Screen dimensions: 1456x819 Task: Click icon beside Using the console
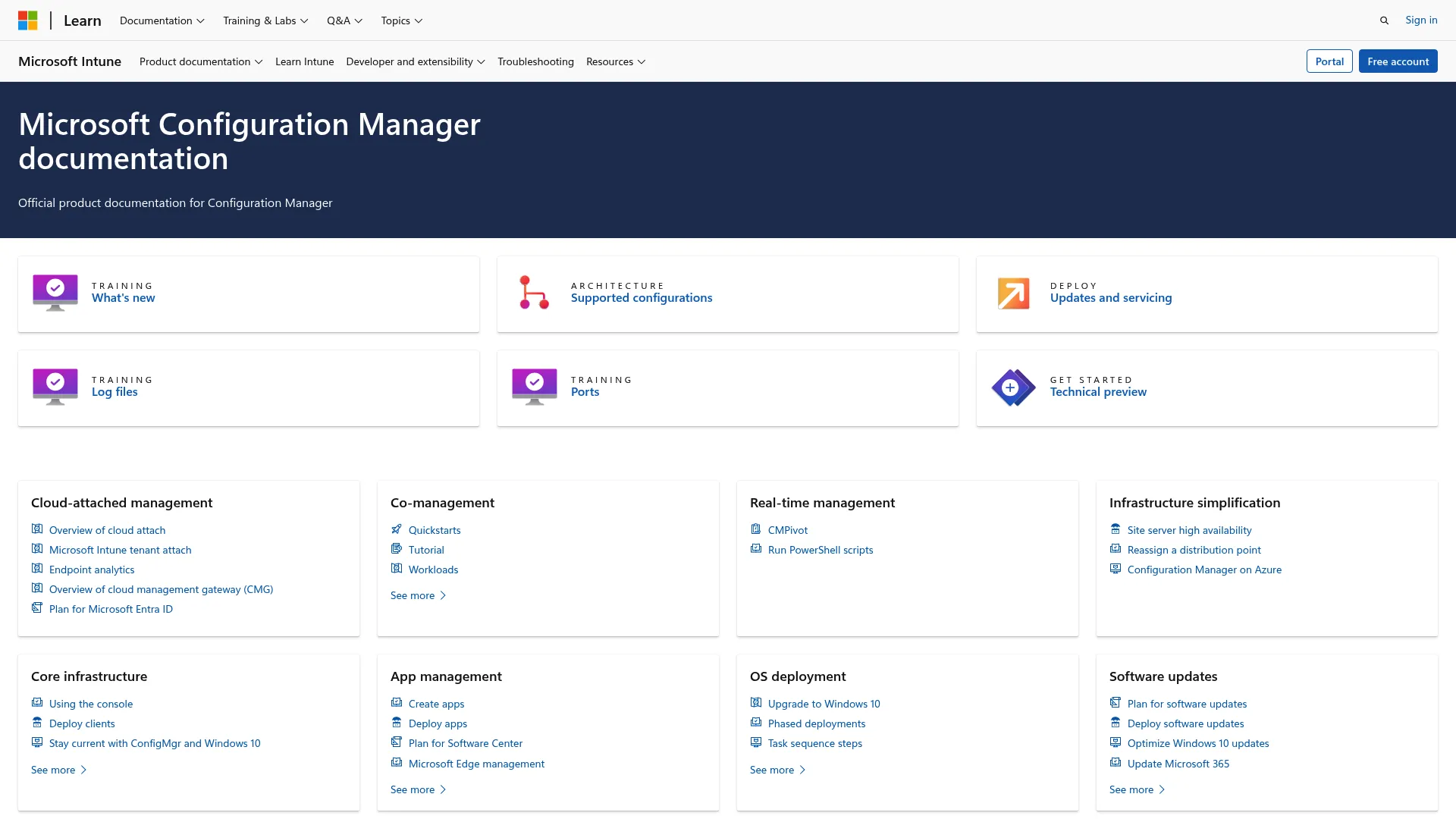tap(37, 703)
